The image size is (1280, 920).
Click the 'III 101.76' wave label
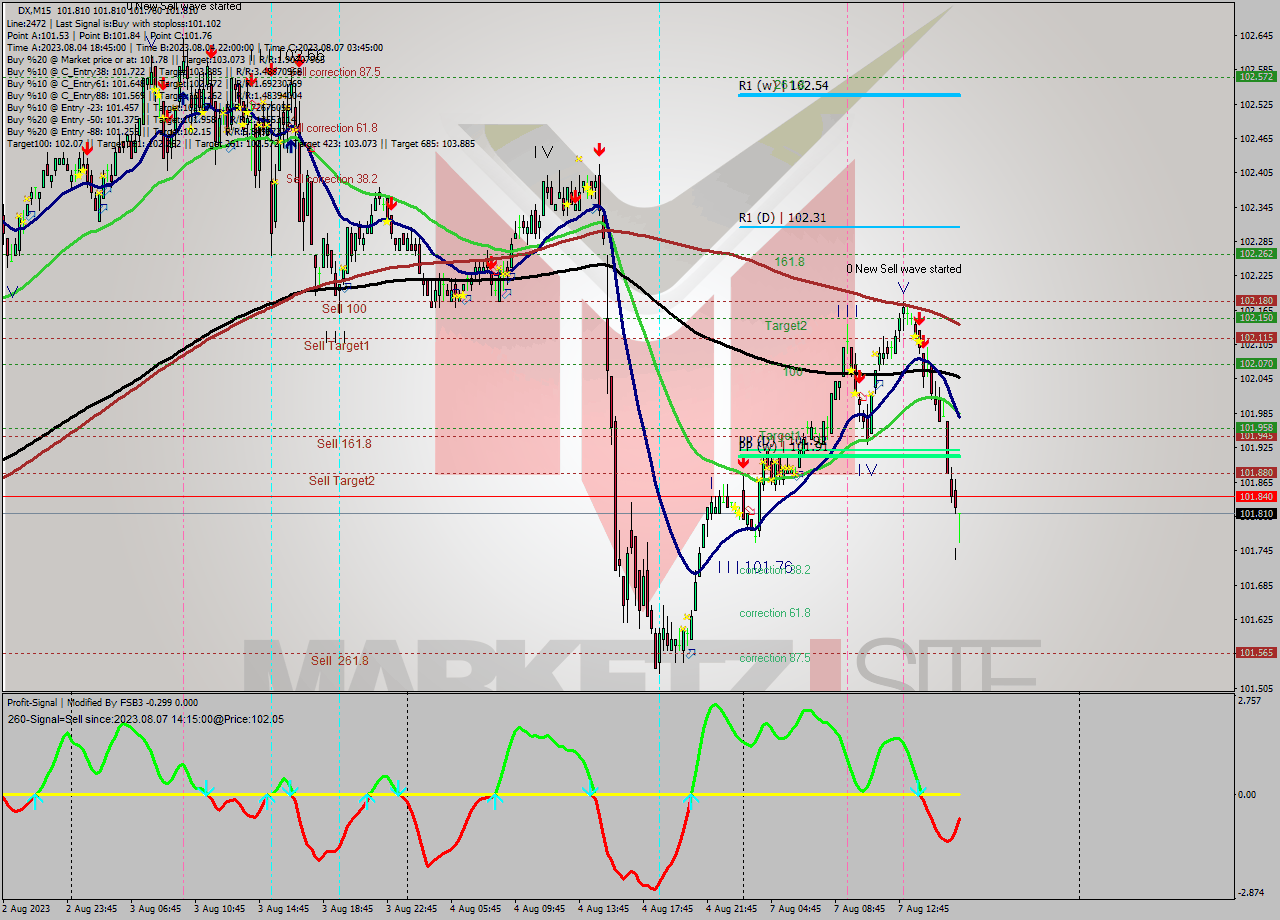pyautogui.click(x=755, y=567)
